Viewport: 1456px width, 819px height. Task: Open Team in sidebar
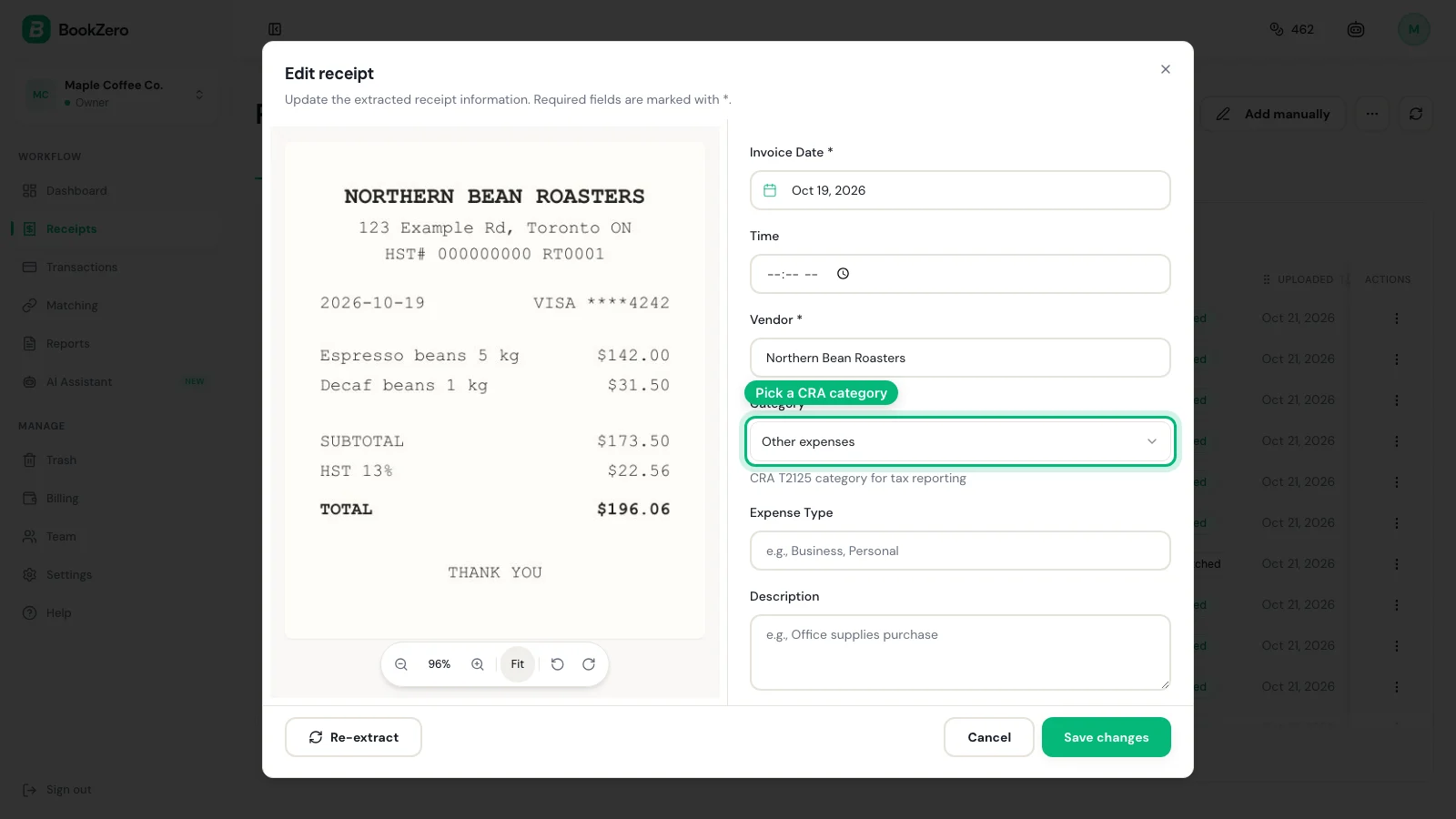[118, 537]
